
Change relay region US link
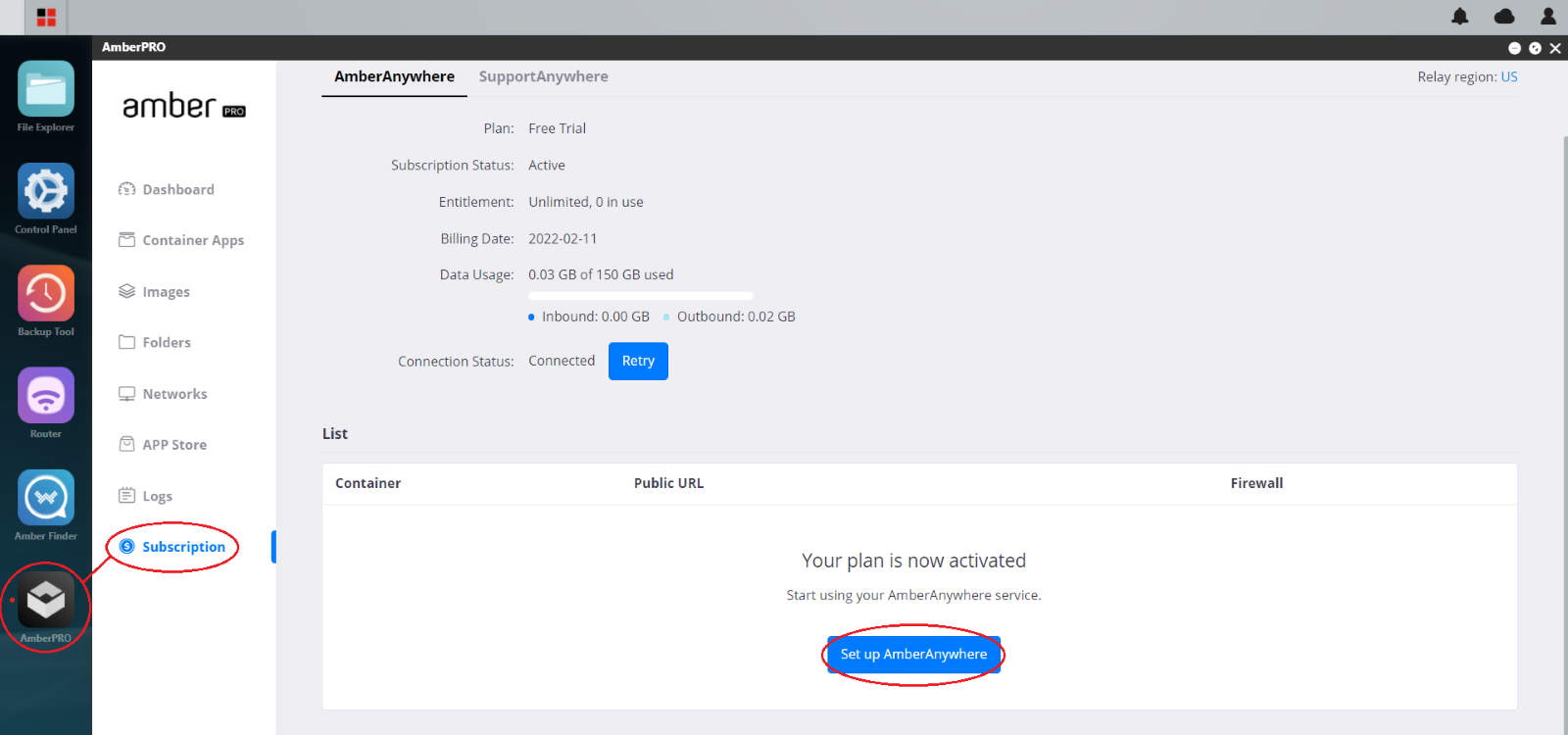click(x=1509, y=76)
